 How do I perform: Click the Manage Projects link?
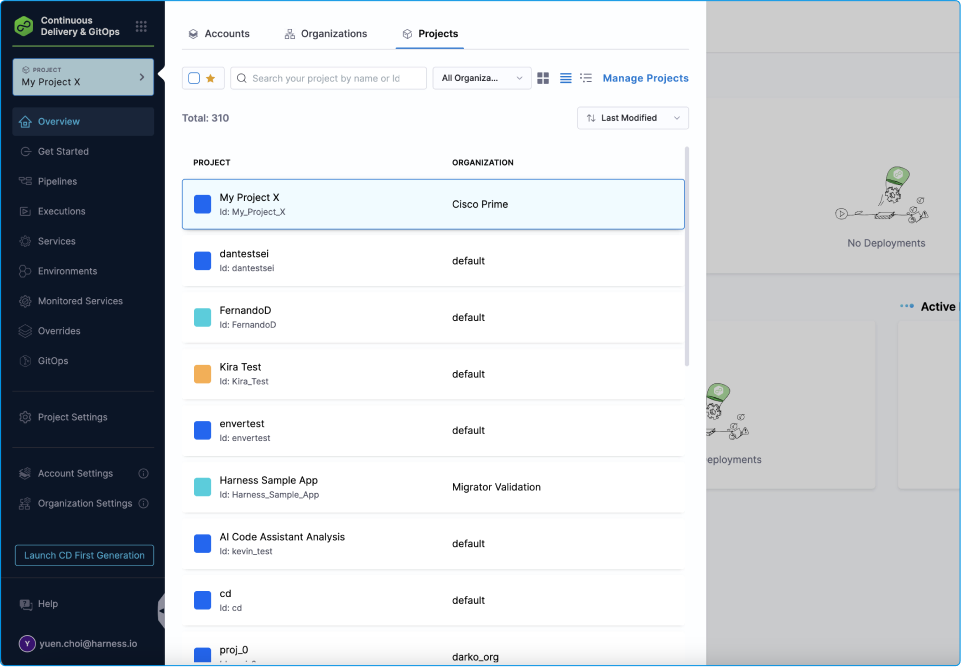645,78
